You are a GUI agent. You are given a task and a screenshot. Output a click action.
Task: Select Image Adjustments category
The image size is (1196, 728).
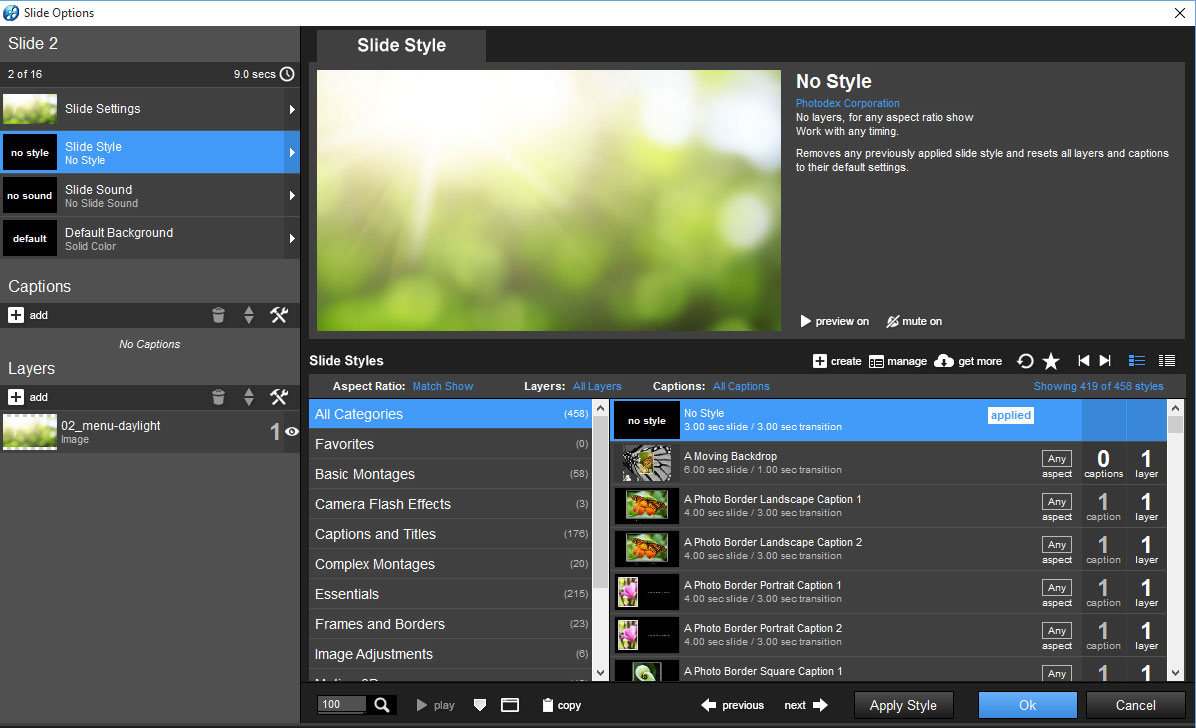tap(451, 654)
